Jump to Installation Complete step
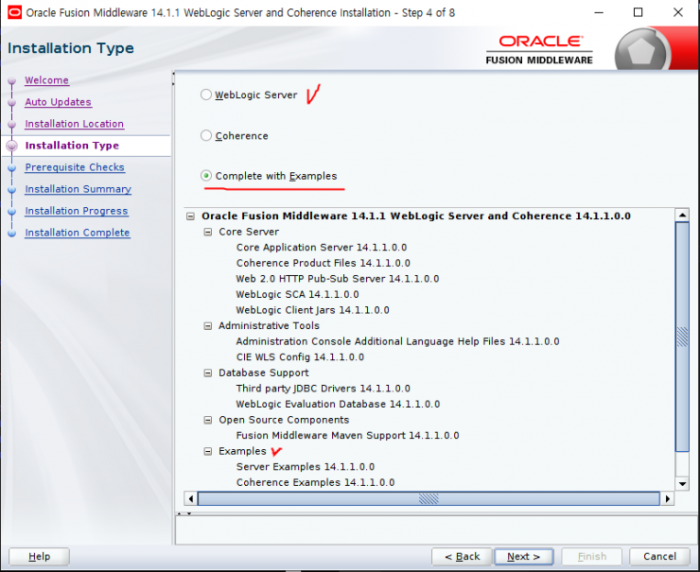The width and height of the screenshot is (700, 572). click(77, 233)
